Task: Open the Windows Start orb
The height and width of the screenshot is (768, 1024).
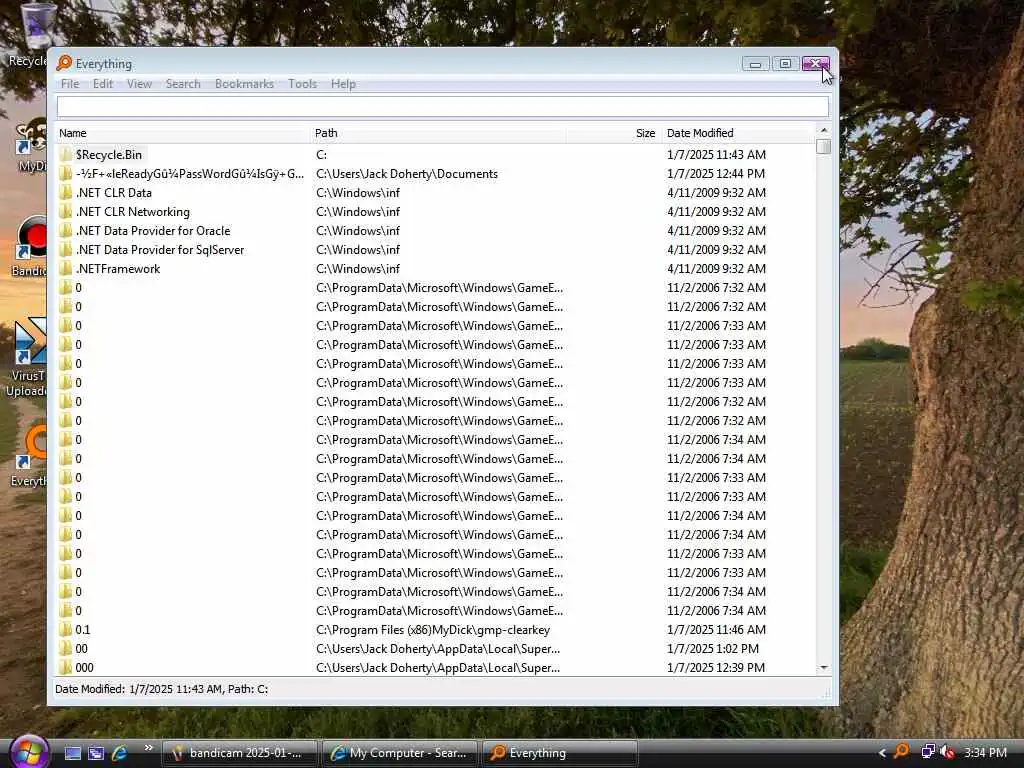Action: point(27,752)
